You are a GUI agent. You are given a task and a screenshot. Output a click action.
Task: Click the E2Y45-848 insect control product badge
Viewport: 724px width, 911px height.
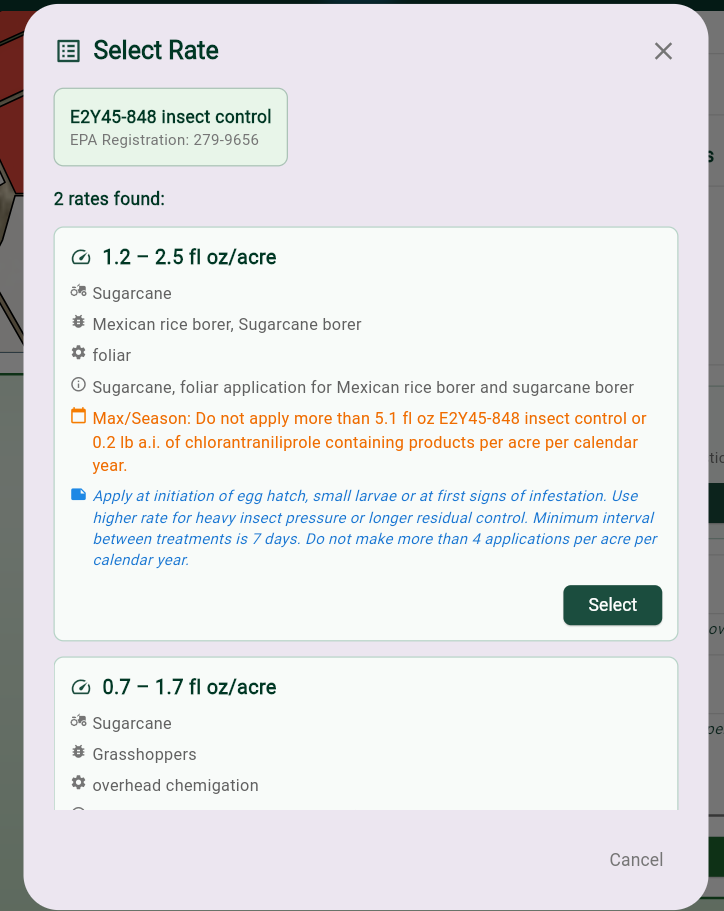point(170,127)
